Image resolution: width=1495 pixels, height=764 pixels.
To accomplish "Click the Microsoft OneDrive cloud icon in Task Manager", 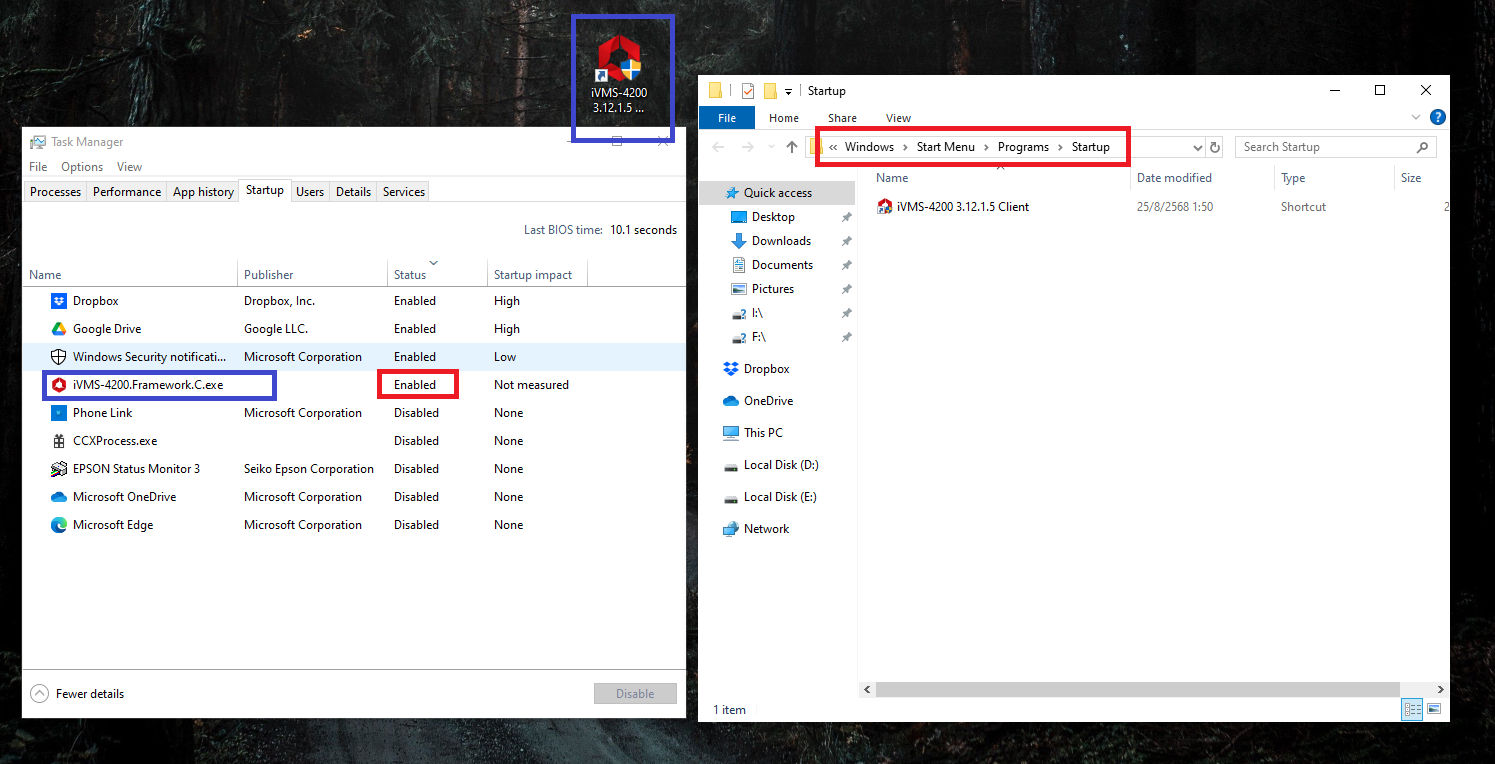I will [x=58, y=497].
